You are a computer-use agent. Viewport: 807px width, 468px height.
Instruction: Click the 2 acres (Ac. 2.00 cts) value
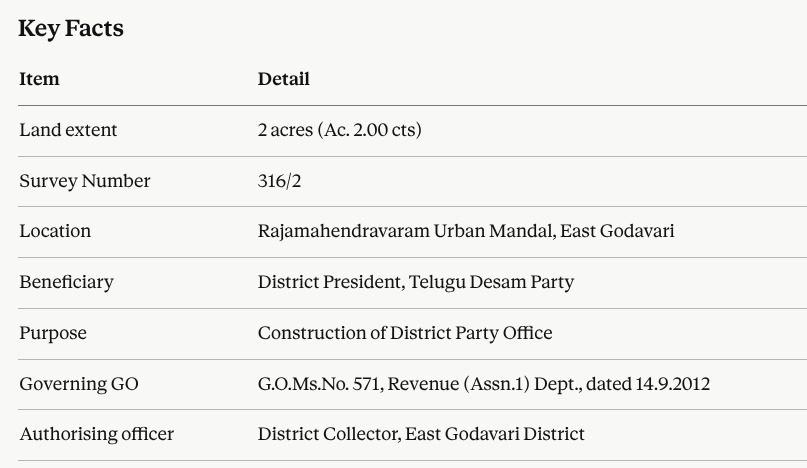[x=339, y=130]
